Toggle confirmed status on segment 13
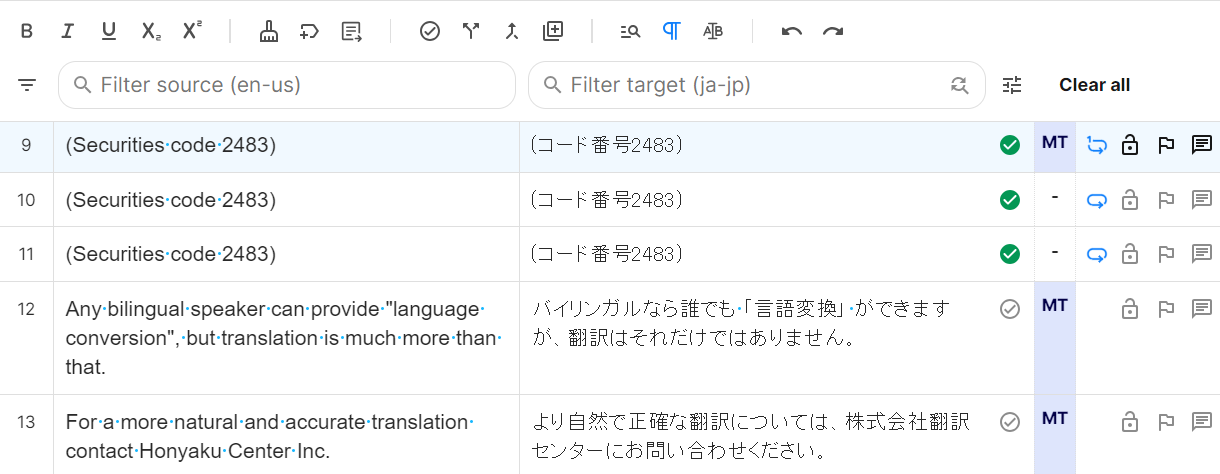The height and width of the screenshot is (474, 1220). point(1009,422)
